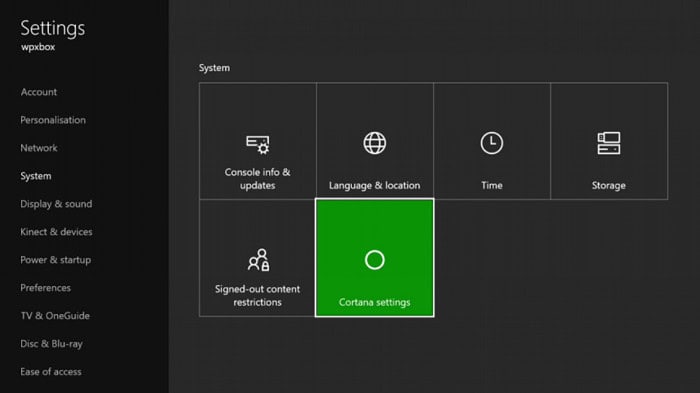Screen dimensions: 700x393
Task: Click the 'Time' tile label
Action: tap(492, 185)
